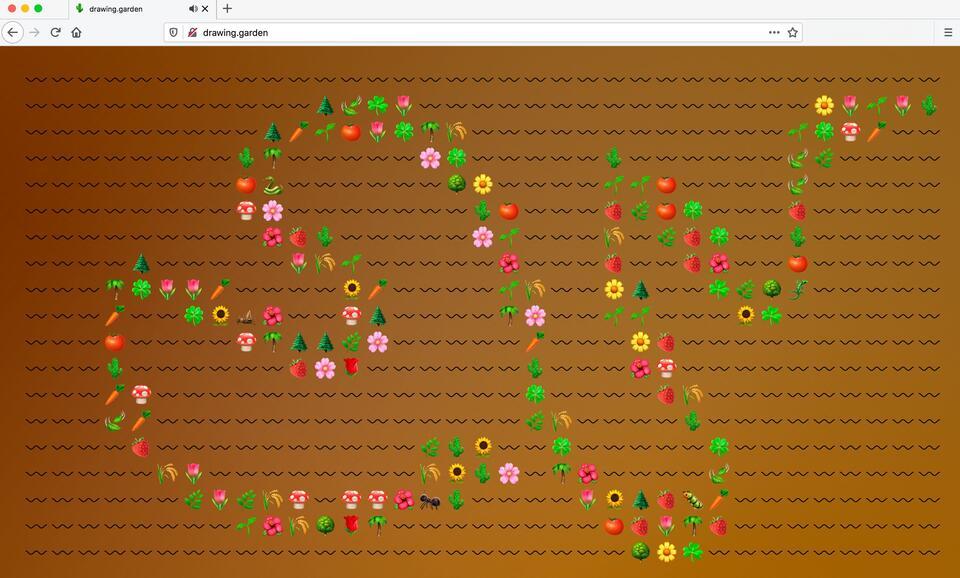Go to the browser home page
The width and height of the screenshot is (960, 578).
[x=76, y=32]
